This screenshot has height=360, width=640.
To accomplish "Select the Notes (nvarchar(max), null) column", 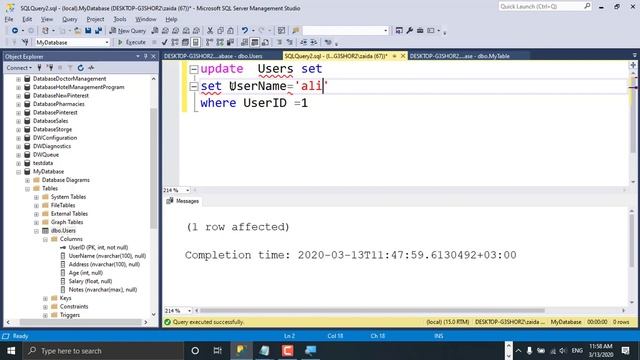I will pos(103,290).
